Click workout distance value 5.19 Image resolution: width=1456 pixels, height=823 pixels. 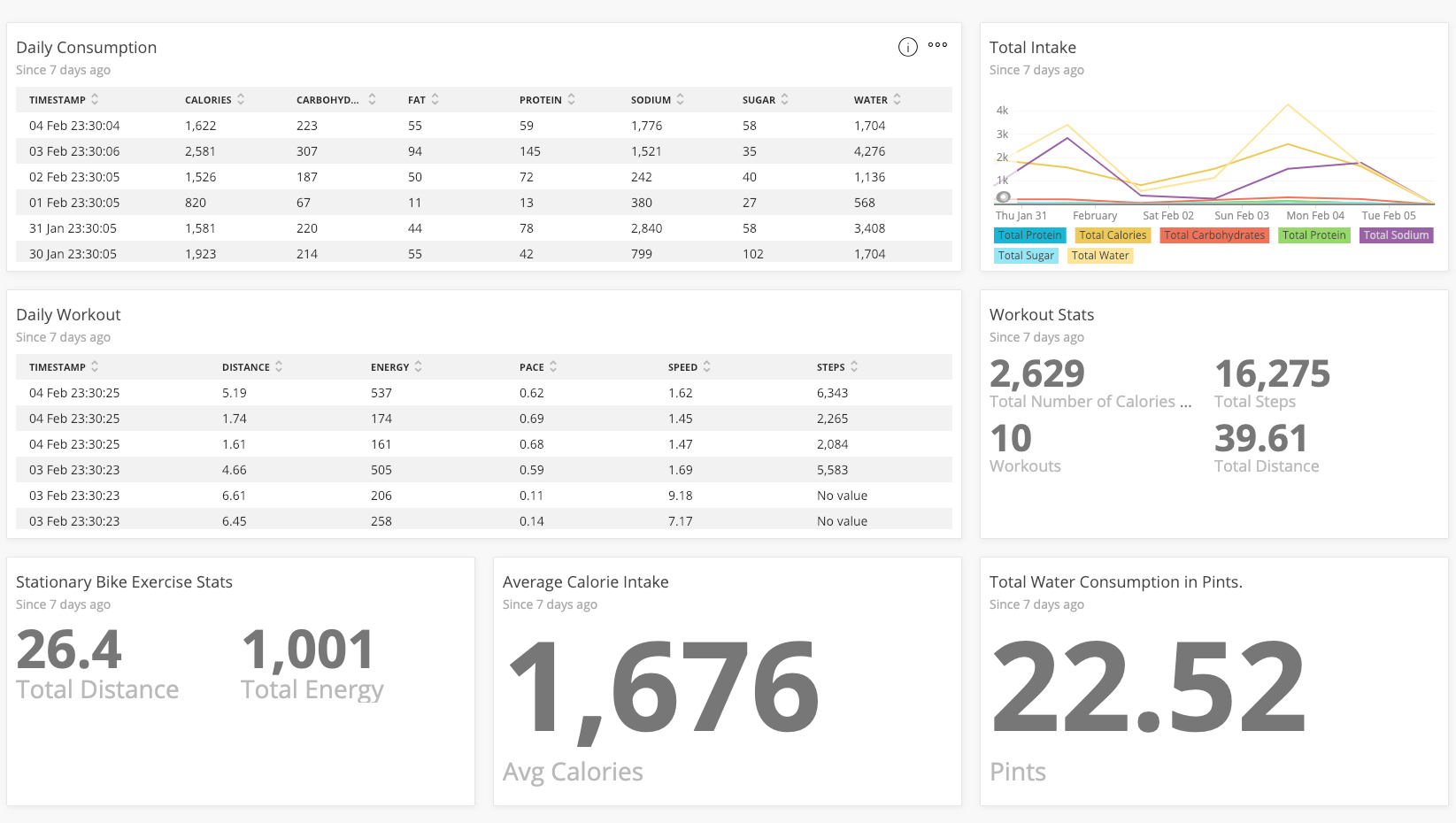coord(235,393)
